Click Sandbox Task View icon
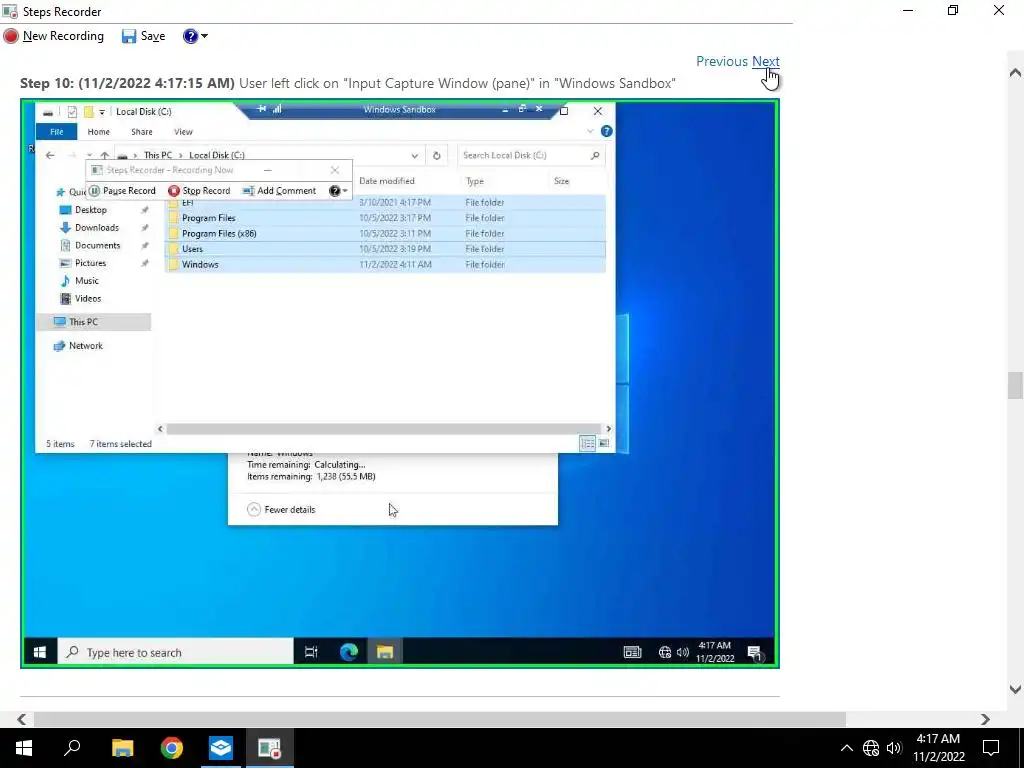Screen dimensions: 1024x768 [312, 652]
